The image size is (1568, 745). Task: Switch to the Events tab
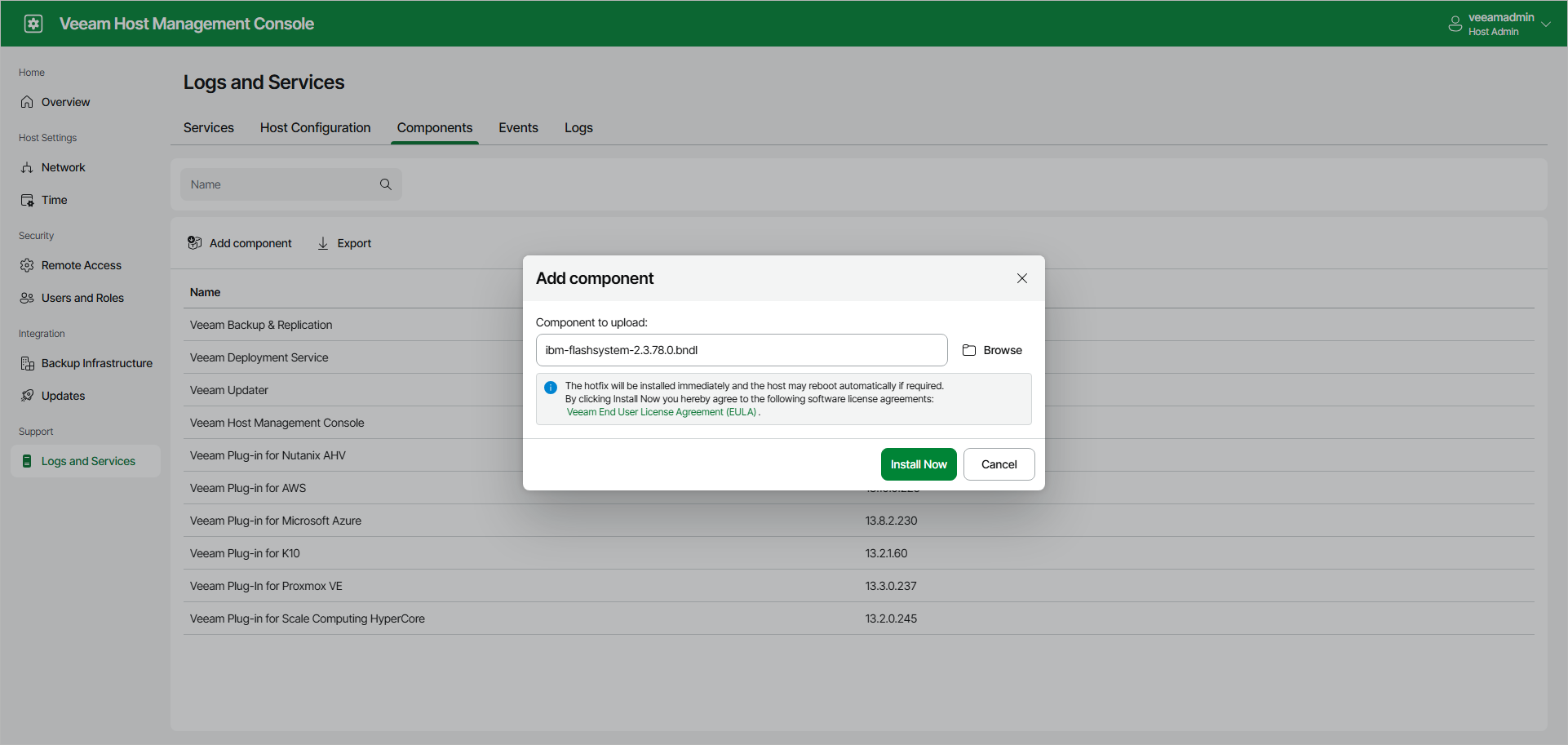point(517,127)
